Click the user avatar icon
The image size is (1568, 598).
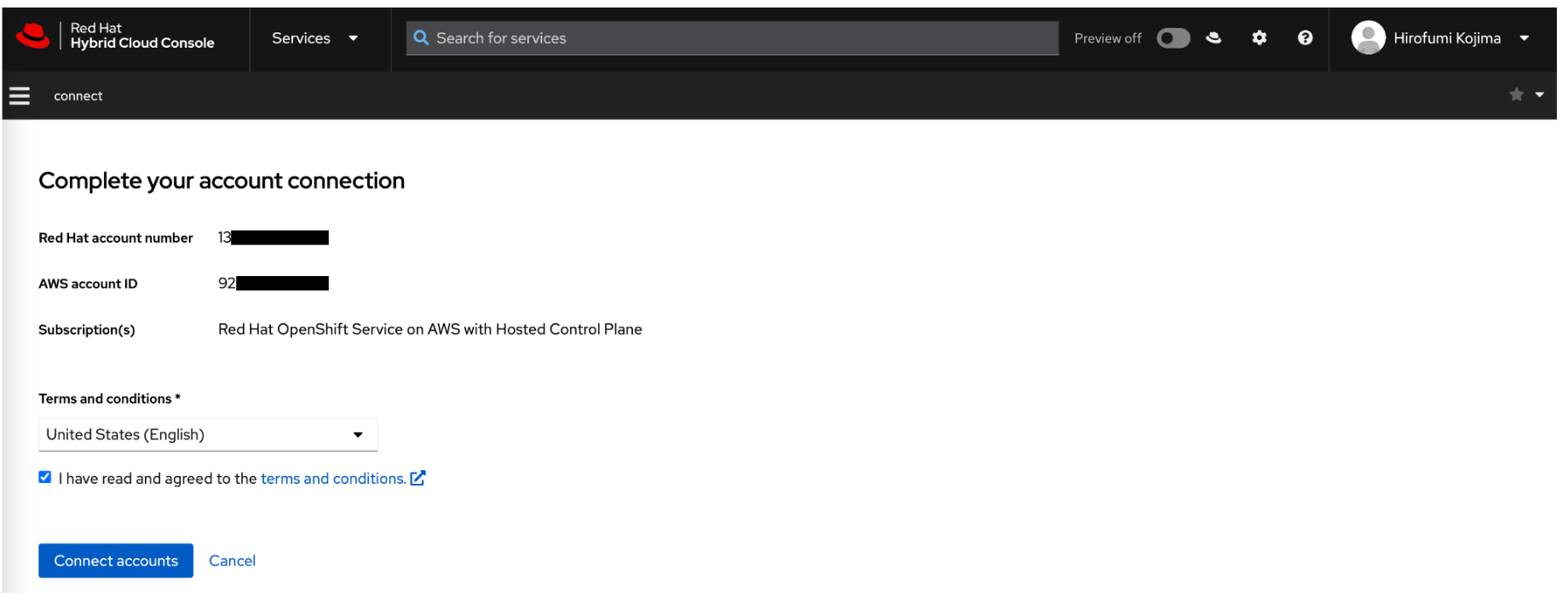(x=1369, y=37)
